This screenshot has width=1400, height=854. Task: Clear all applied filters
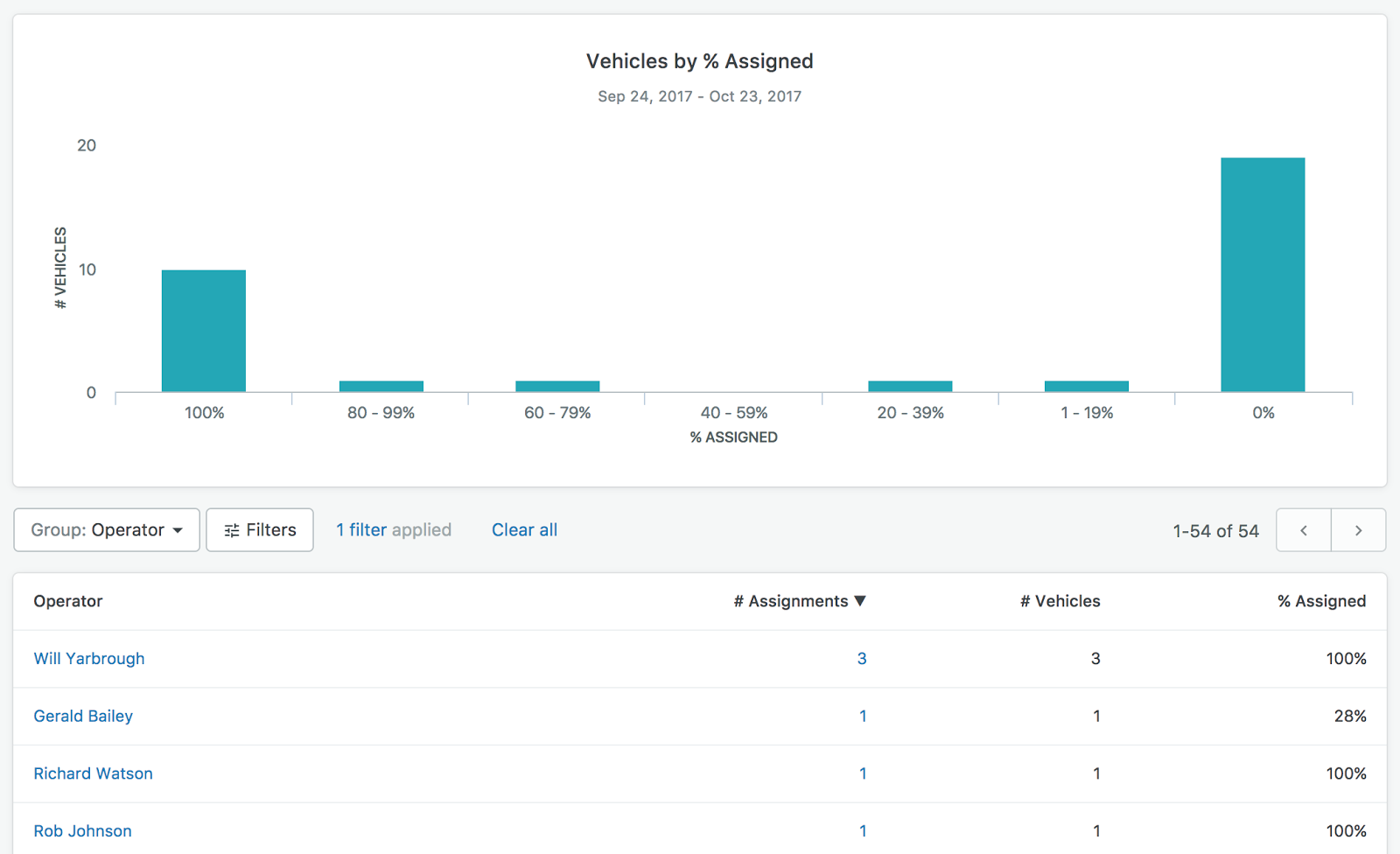(x=524, y=530)
